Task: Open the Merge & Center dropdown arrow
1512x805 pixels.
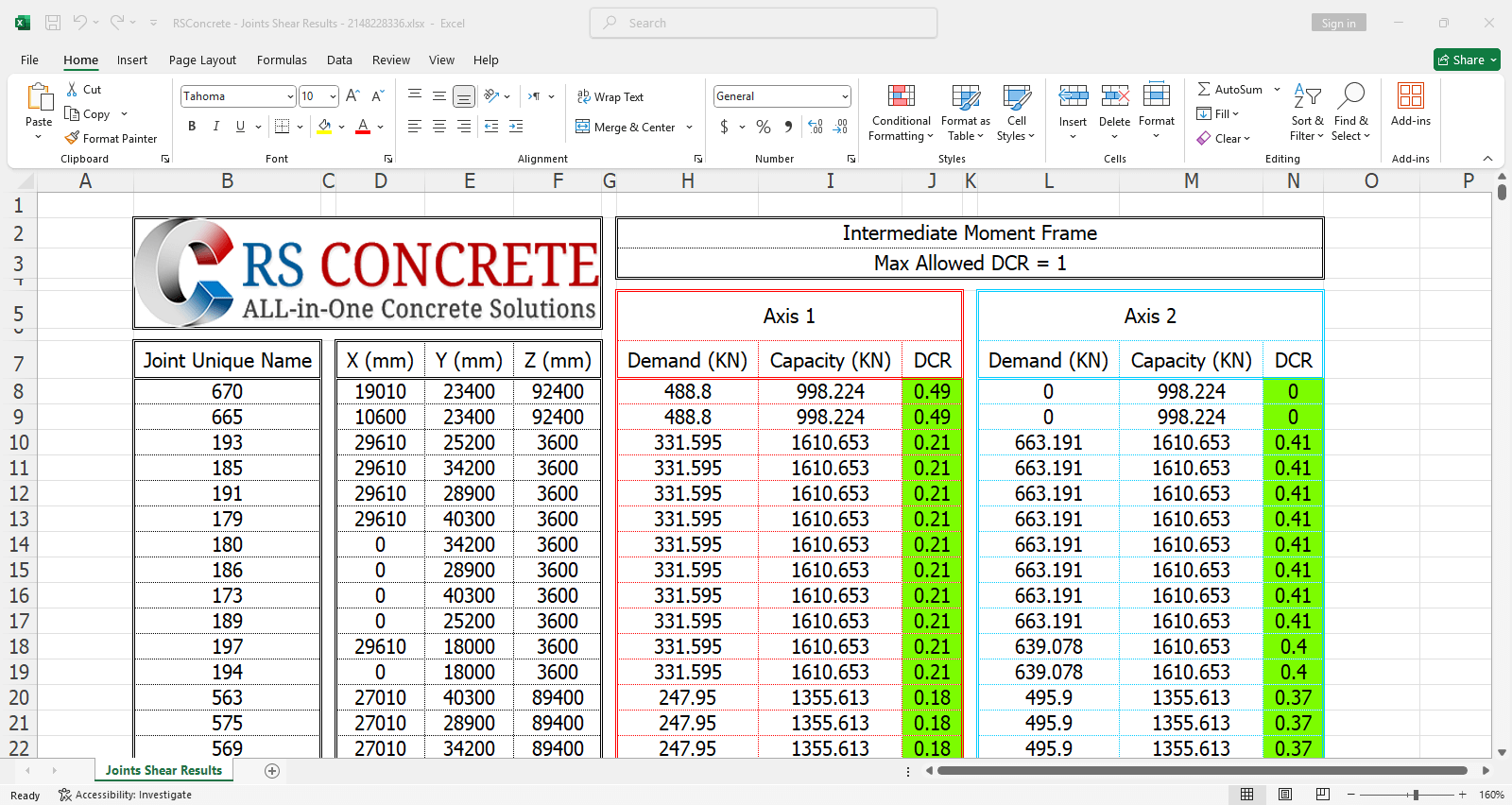Action: click(x=690, y=127)
